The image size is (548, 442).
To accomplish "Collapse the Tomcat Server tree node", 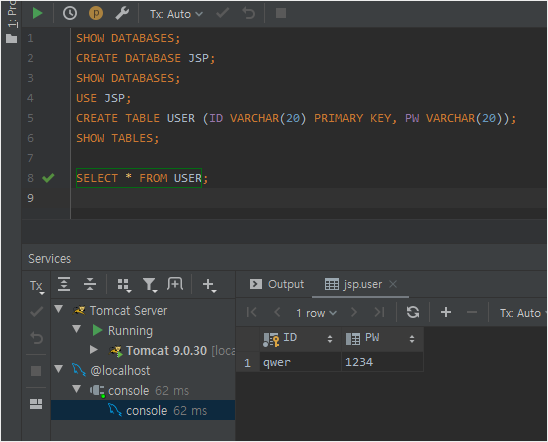I will coord(59,309).
